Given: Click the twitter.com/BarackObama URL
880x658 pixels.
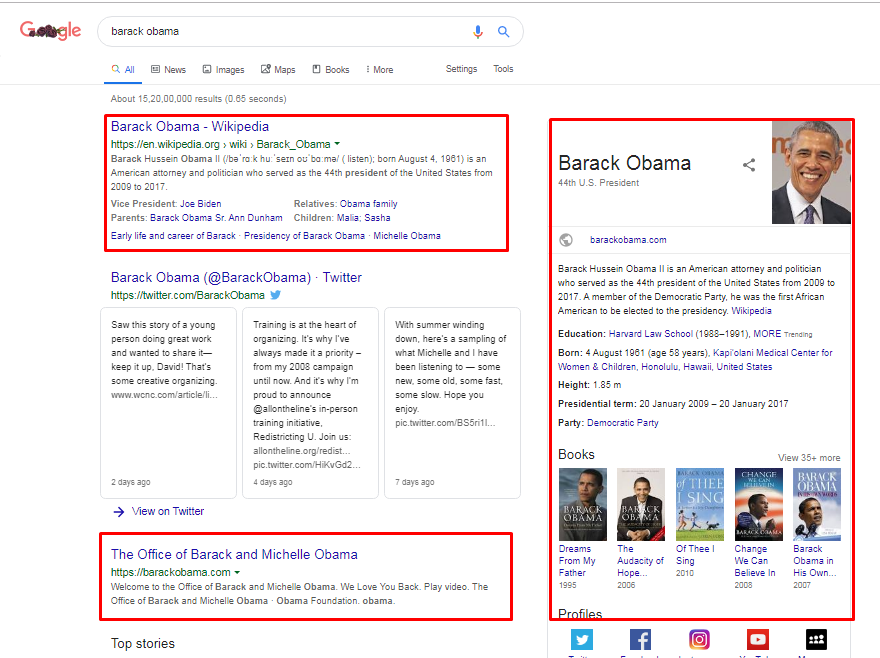Looking at the screenshot, I should tap(187, 295).
